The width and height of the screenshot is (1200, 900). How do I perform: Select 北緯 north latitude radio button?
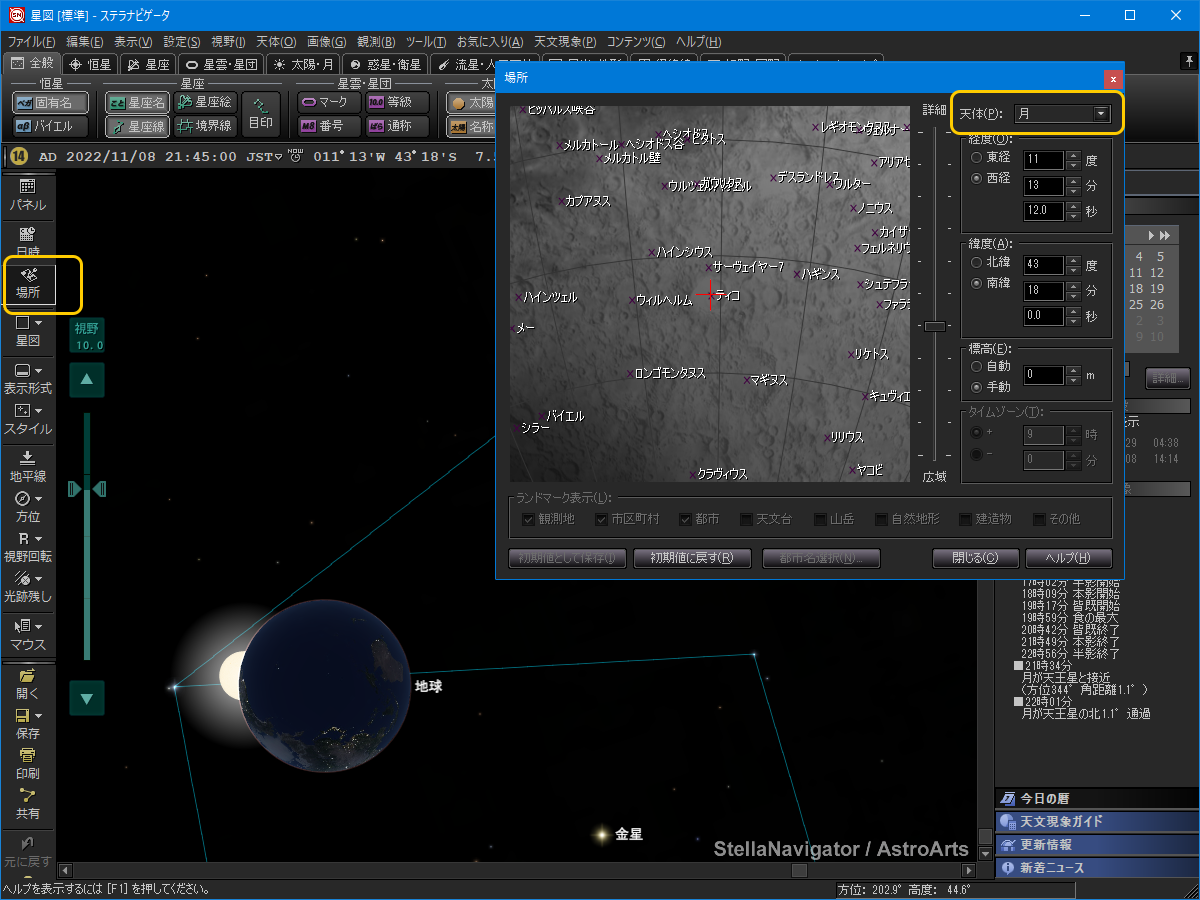tap(977, 263)
